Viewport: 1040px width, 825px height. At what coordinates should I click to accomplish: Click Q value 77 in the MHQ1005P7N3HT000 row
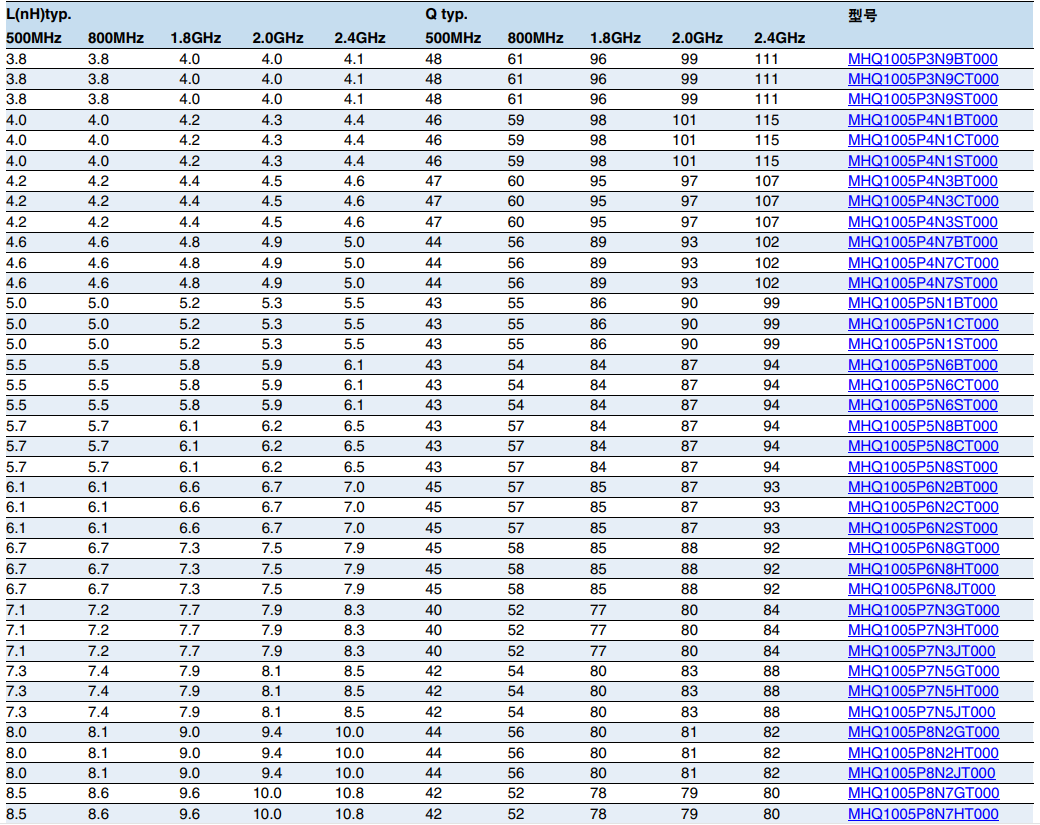click(x=598, y=631)
